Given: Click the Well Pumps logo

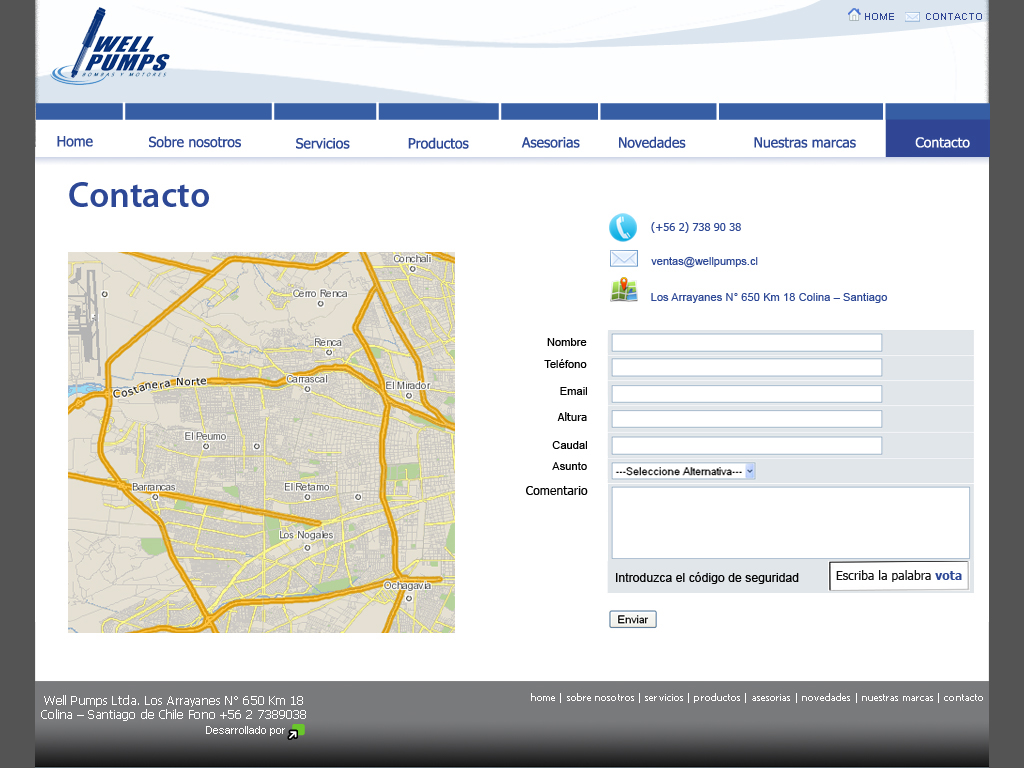Looking at the screenshot, I should [110, 48].
